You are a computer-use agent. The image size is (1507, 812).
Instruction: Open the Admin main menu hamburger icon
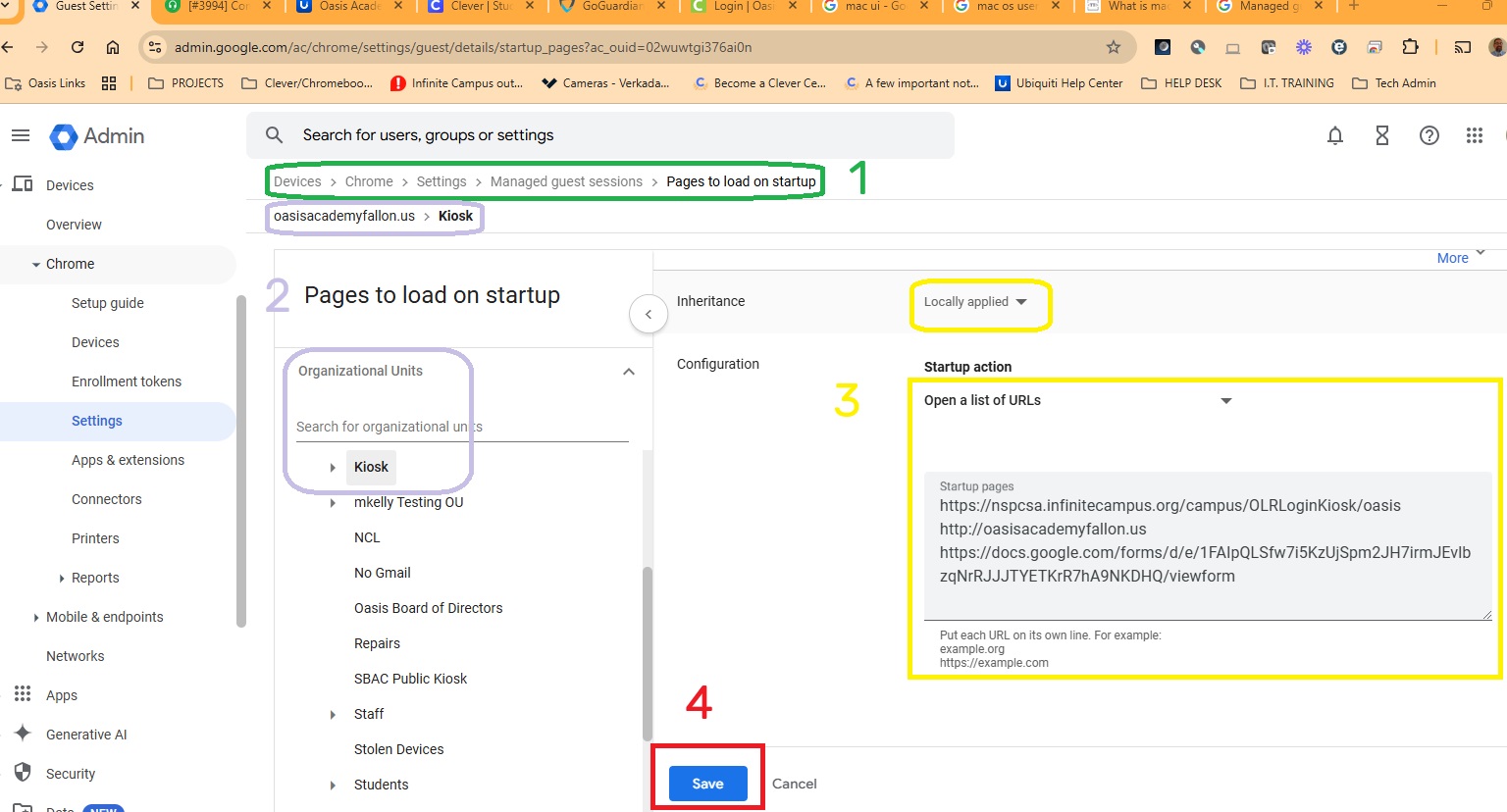pyautogui.click(x=21, y=135)
